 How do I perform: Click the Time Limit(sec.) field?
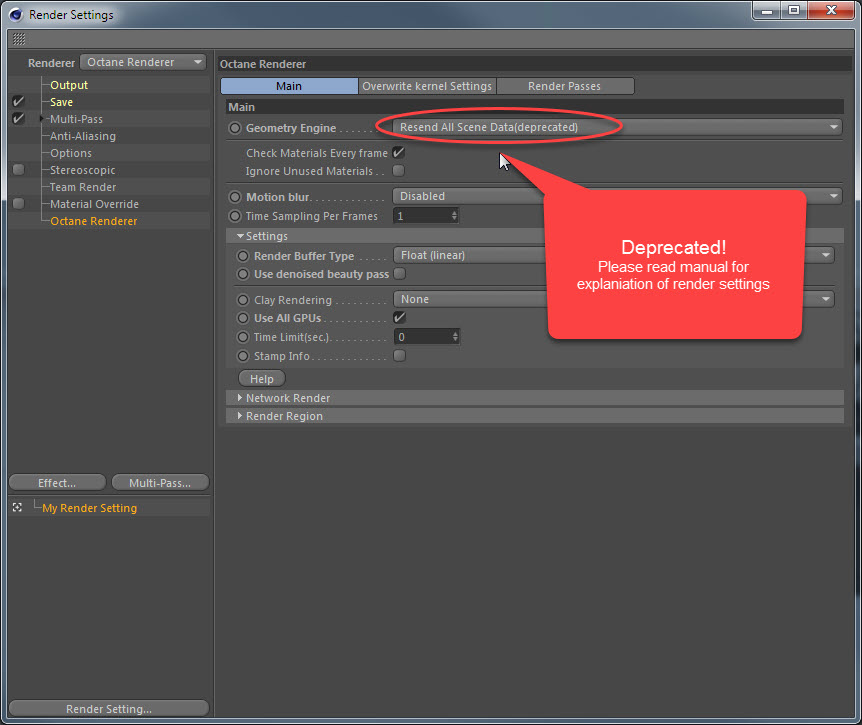[x=427, y=336]
